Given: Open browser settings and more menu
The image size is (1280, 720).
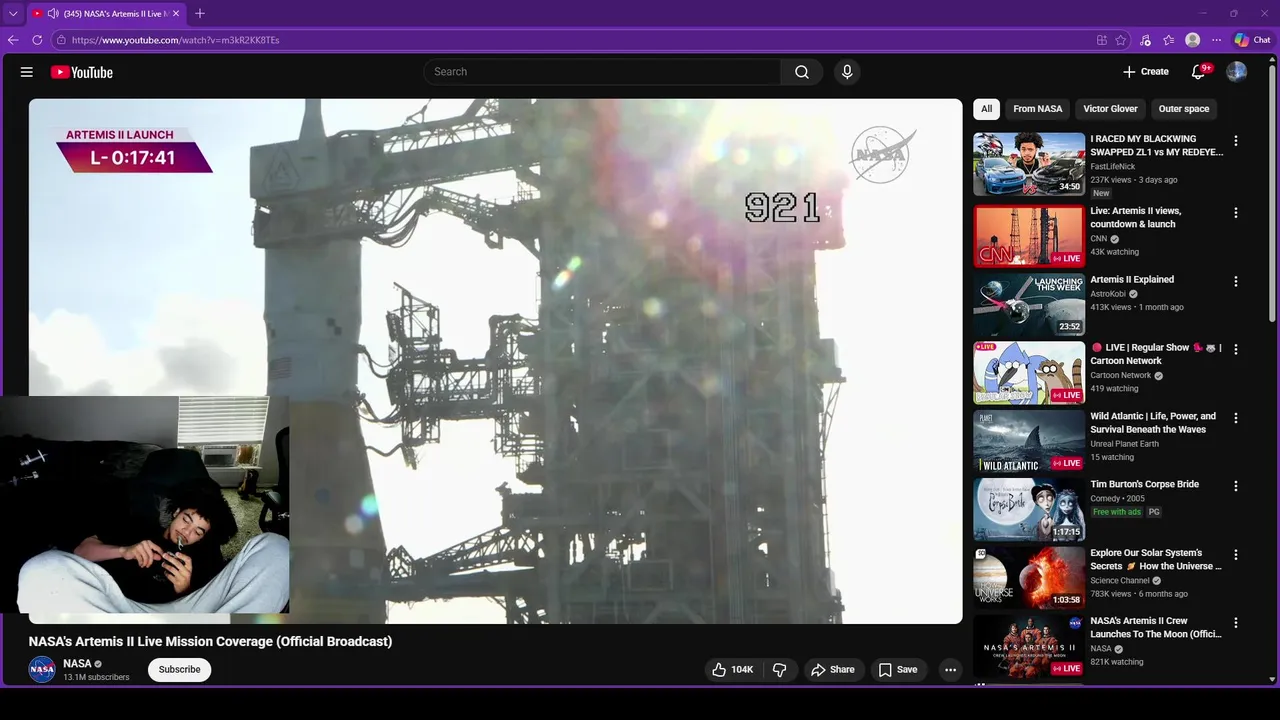Looking at the screenshot, I should pos(1216,40).
